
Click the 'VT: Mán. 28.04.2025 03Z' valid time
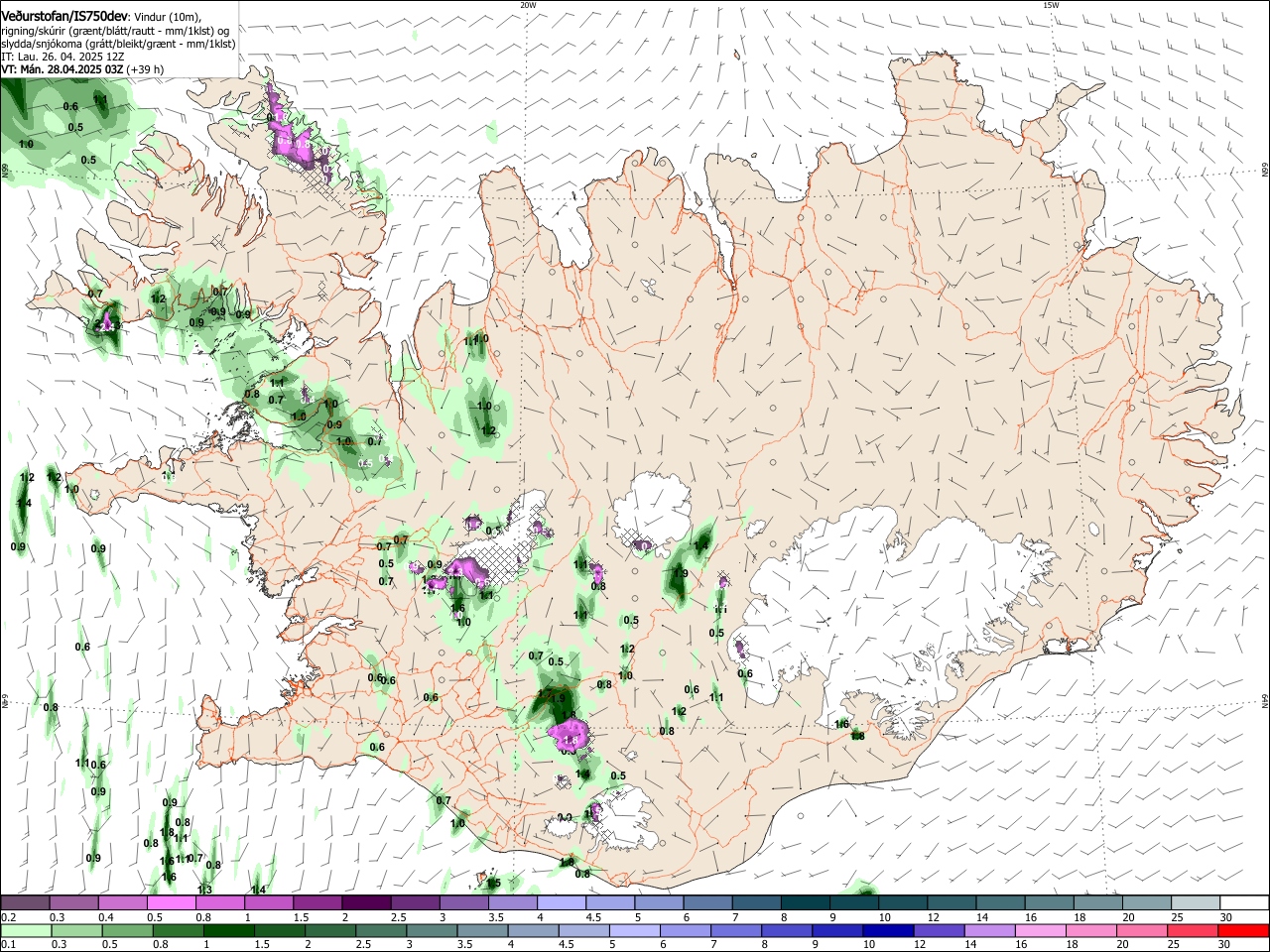point(62,69)
